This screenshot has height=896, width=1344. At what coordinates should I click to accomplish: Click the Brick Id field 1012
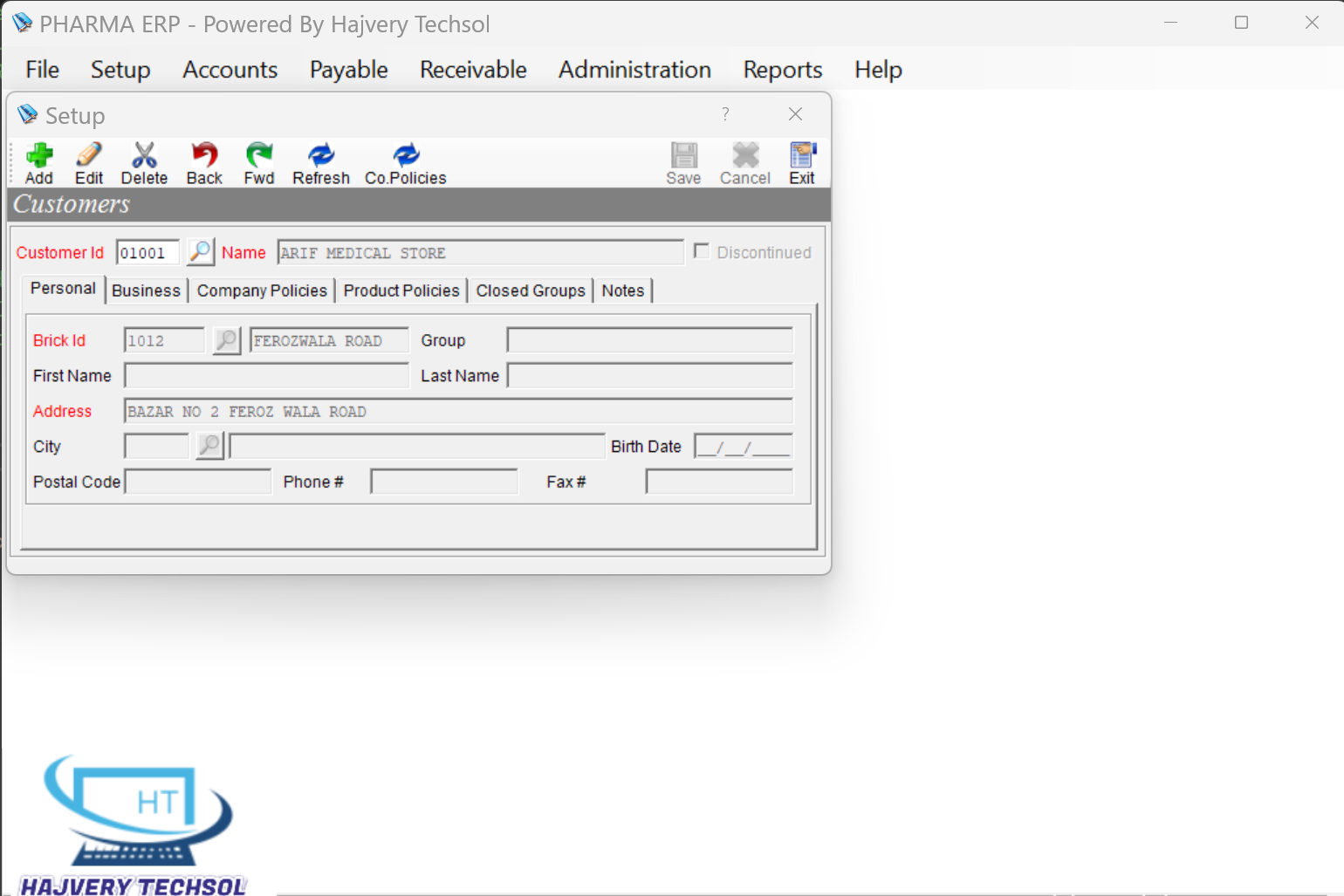(164, 340)
